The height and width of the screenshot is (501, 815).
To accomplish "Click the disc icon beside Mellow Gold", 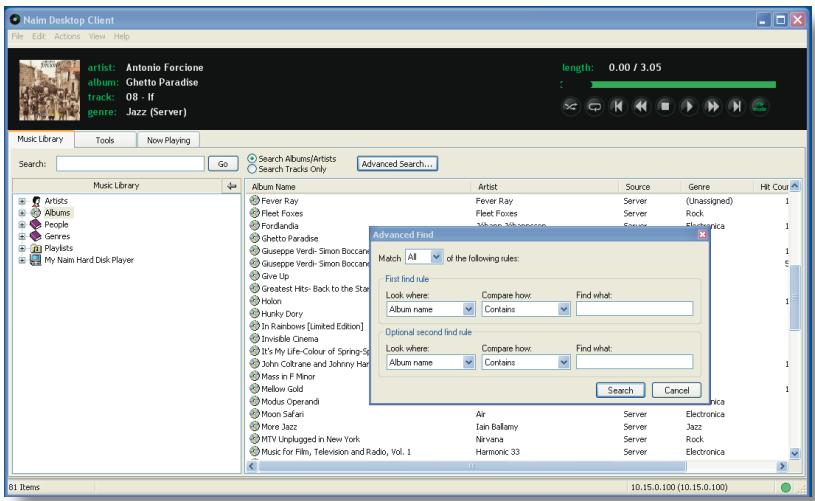I will [255, 388].
